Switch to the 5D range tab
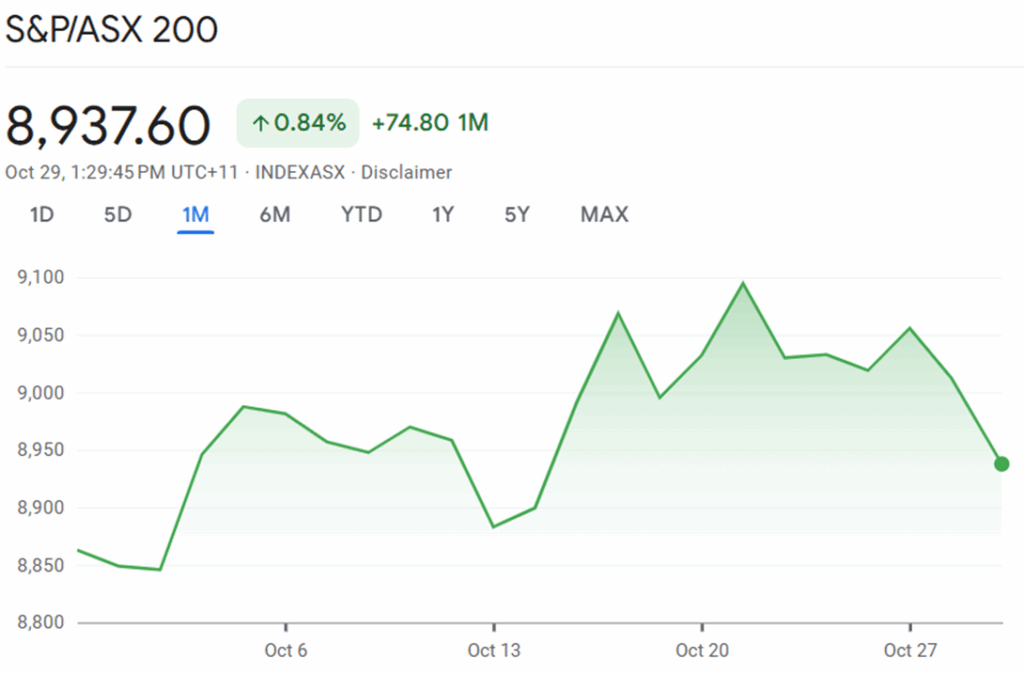This screenshot has height=674, width=1024. [118, 214]
